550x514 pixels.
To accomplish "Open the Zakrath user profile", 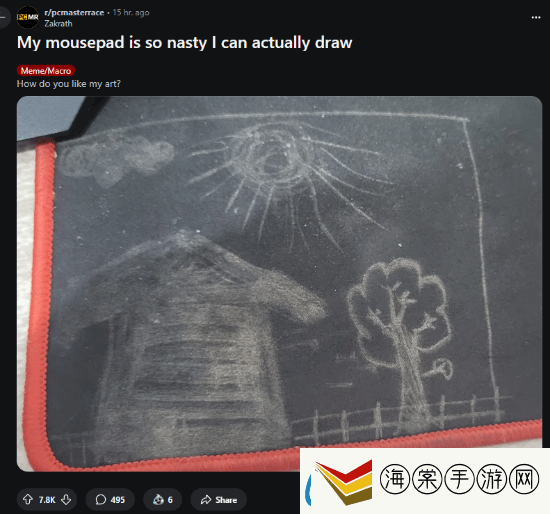I will tap(58, 24).
